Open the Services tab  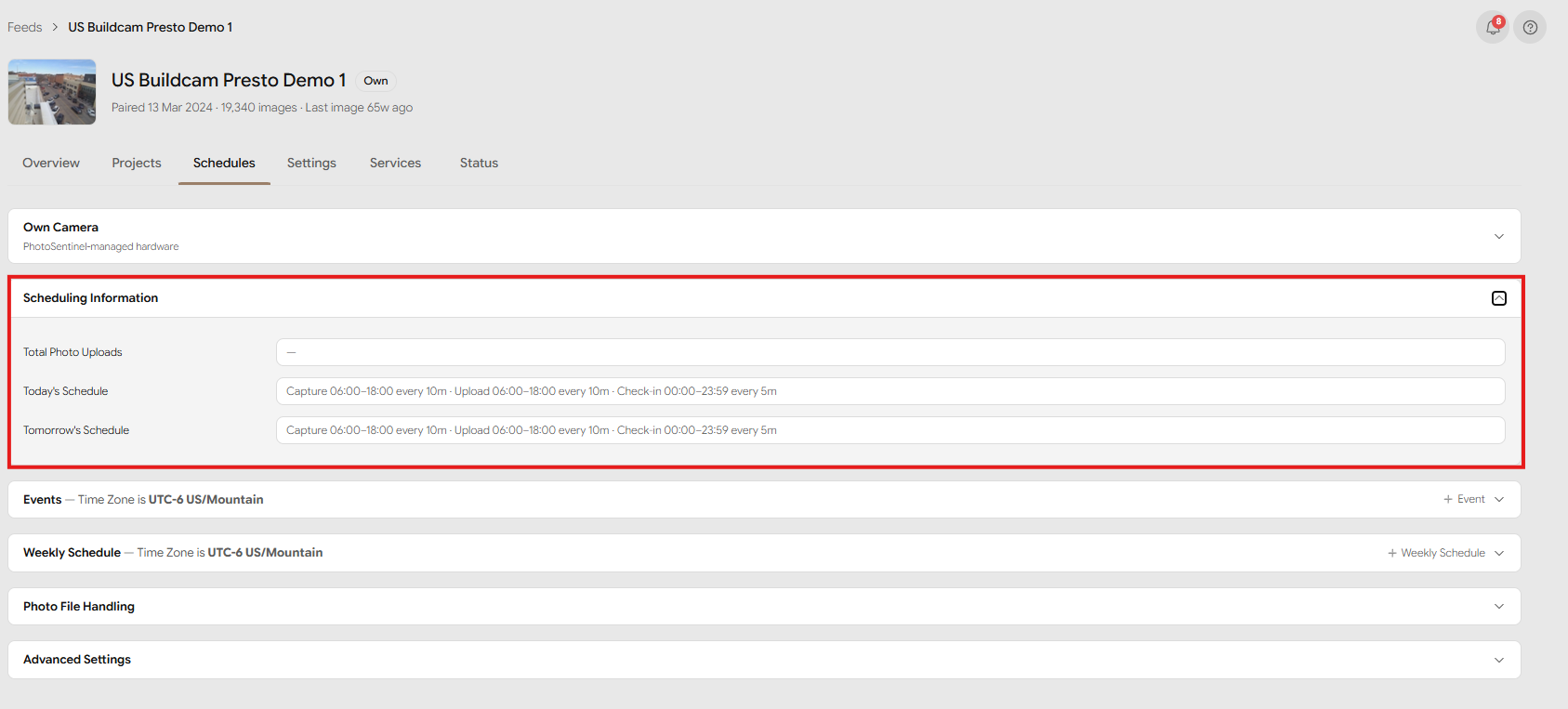(x=395, y=163)
